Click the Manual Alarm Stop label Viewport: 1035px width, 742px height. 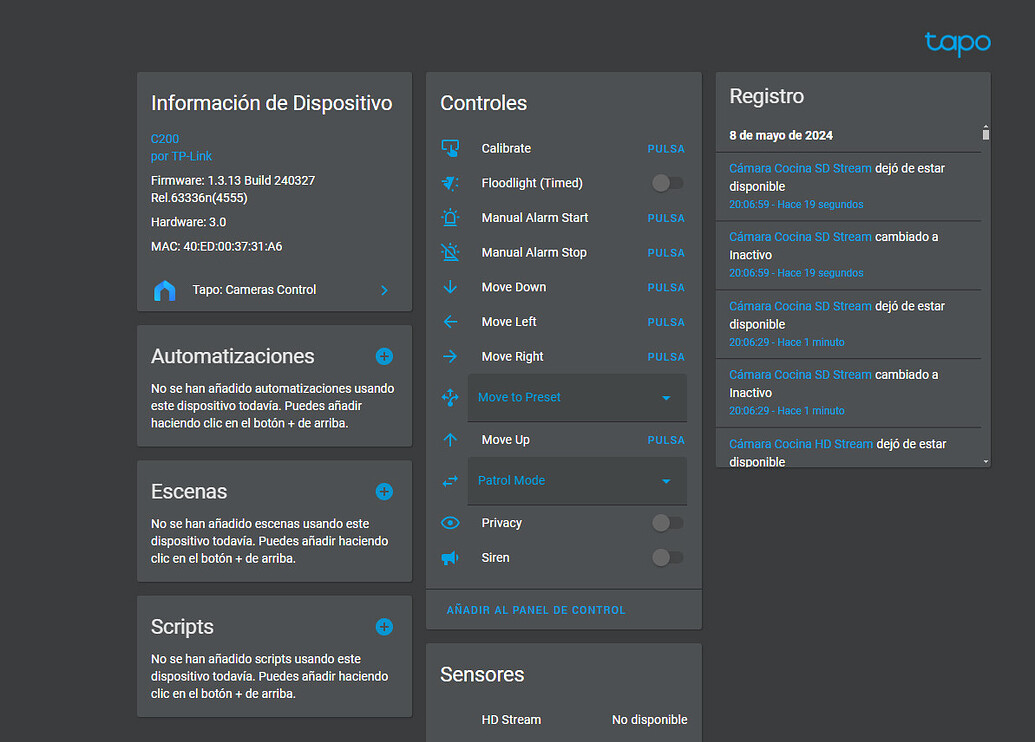(x=534, y=253)
